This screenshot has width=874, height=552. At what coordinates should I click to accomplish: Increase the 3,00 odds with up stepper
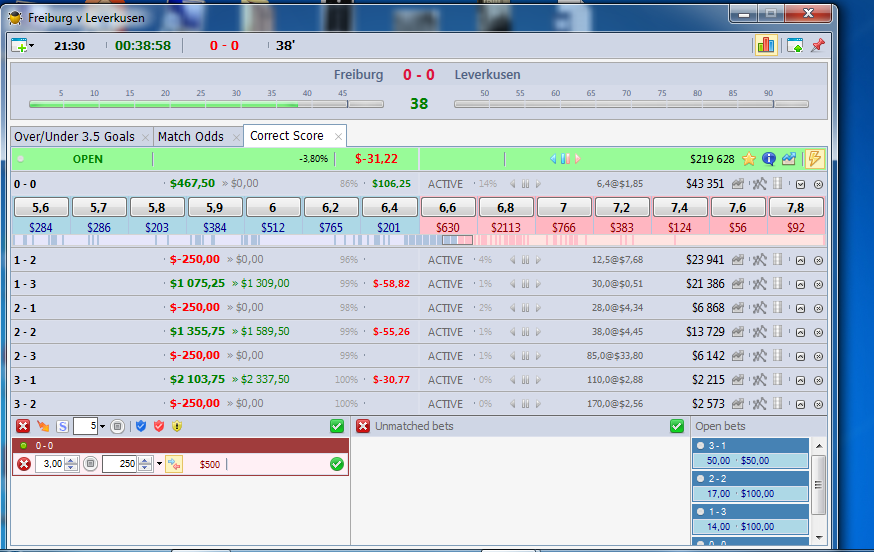(x=71, y=461)
